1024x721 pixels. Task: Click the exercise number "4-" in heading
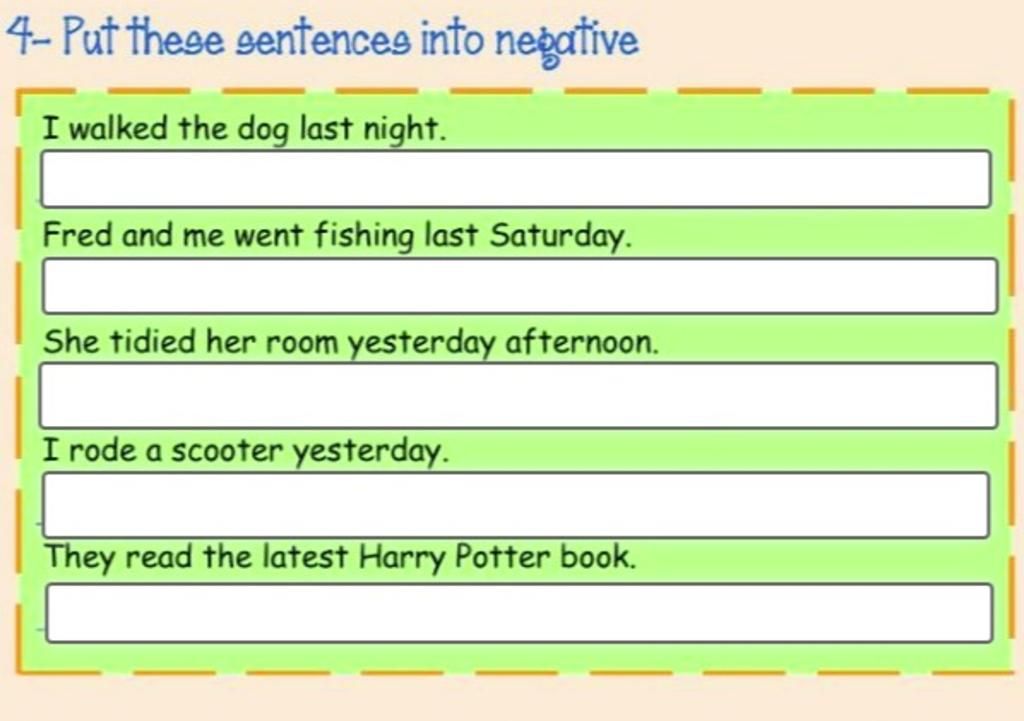coord(31,37)
